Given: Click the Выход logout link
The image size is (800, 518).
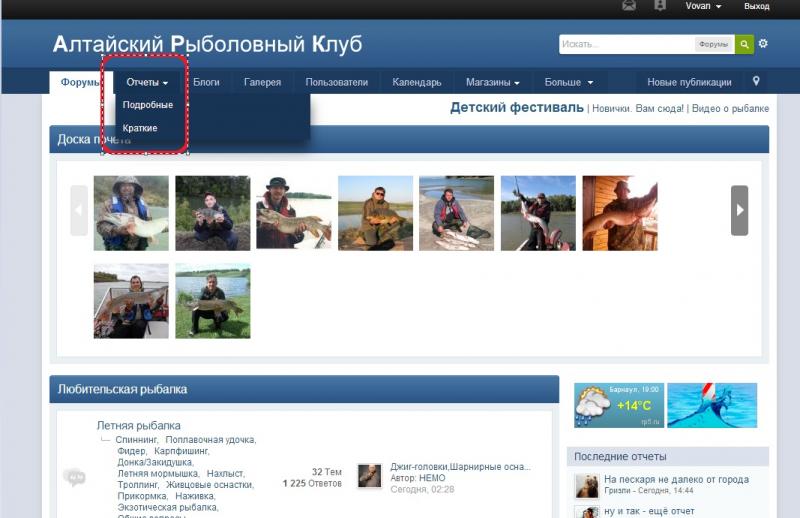Looking at the screenshot, I should coord(757,6).
